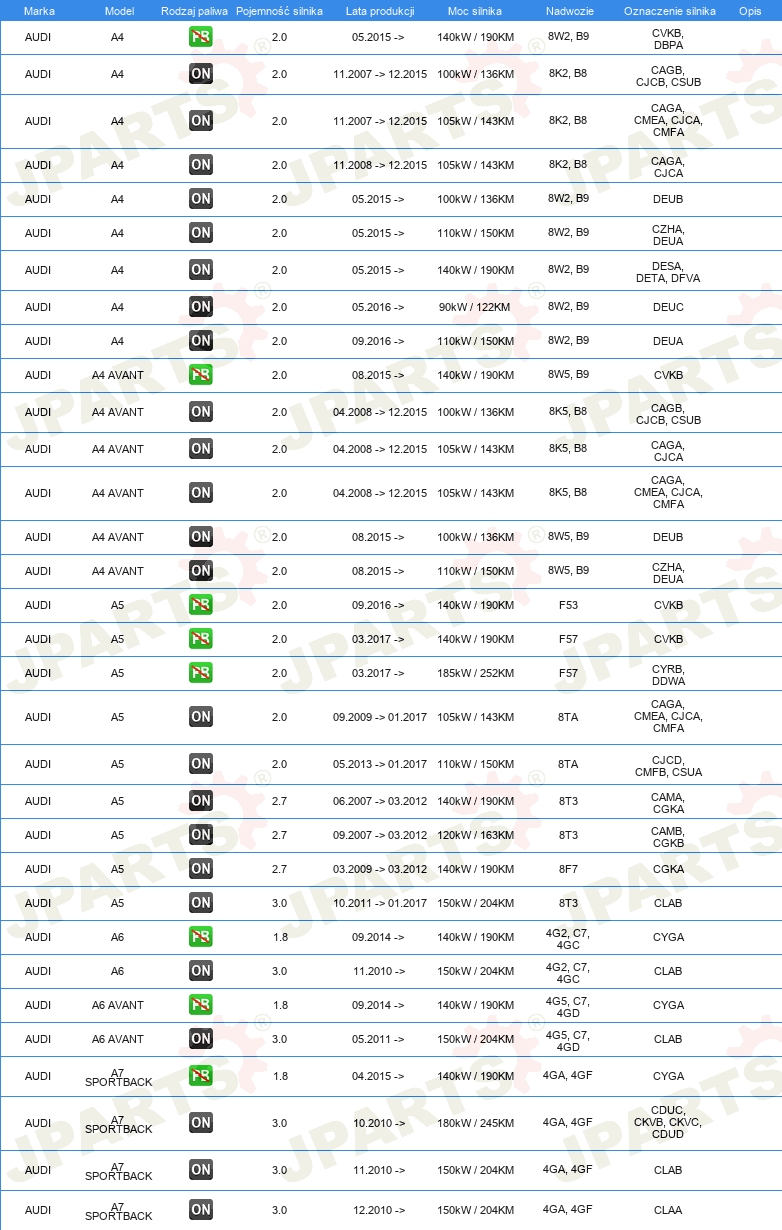Viewport: 782px width, 1230px height.
Task: Click the 04.2015 -> production date
Action: (378, 1076)
